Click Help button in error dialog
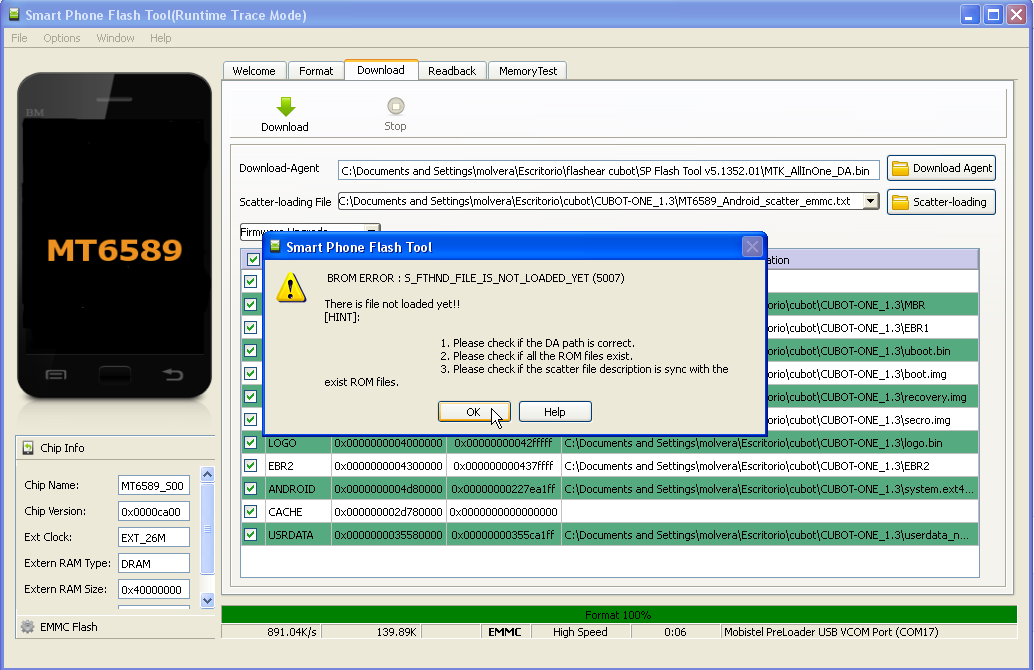The height and width of the screenshot is (670, 1034). pos(555,412)
